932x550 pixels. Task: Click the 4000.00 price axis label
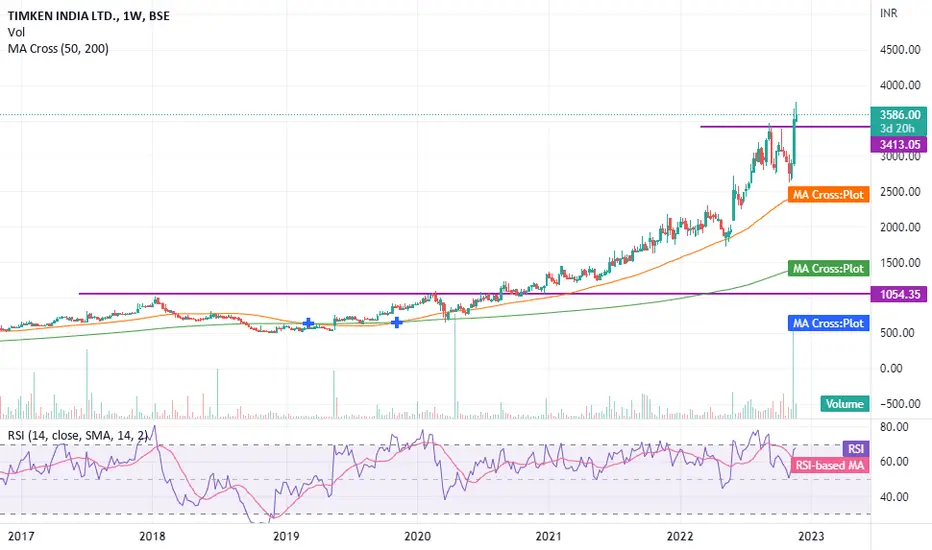click(900, 86)
